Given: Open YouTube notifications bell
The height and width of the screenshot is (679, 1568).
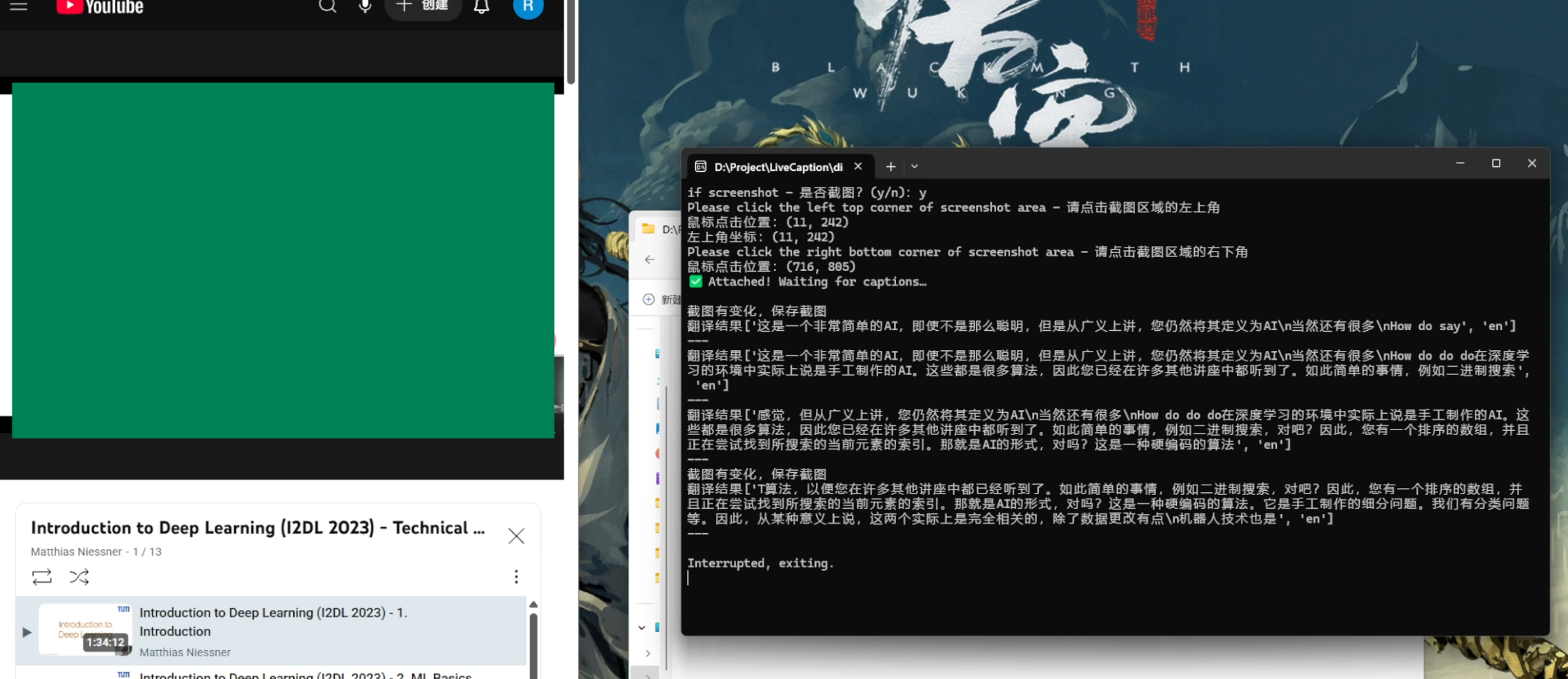Looking at the screenshot, I should (x=482, y=6).
